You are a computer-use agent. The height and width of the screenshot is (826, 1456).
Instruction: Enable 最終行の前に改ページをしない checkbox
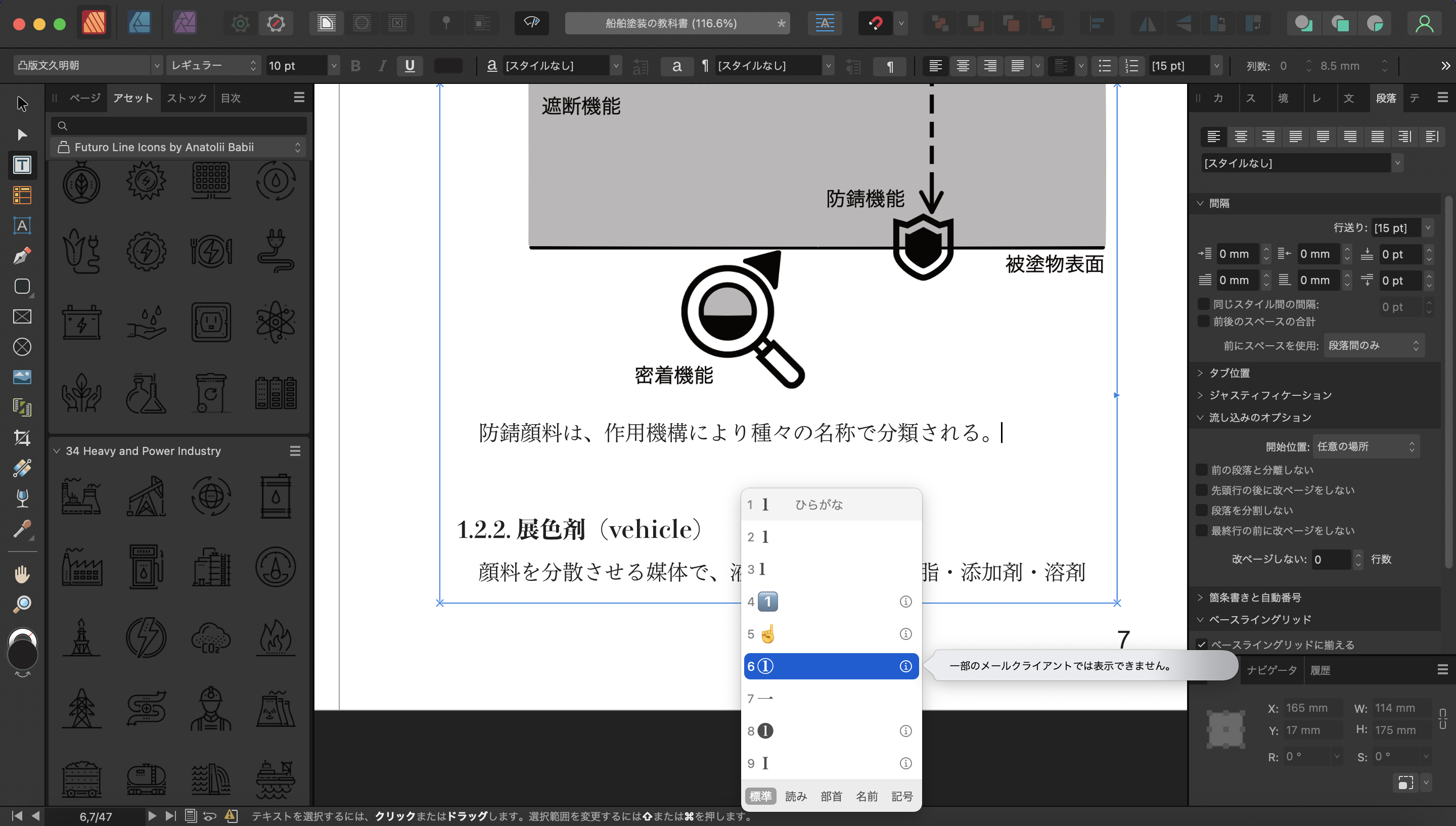click(1201, 530)
